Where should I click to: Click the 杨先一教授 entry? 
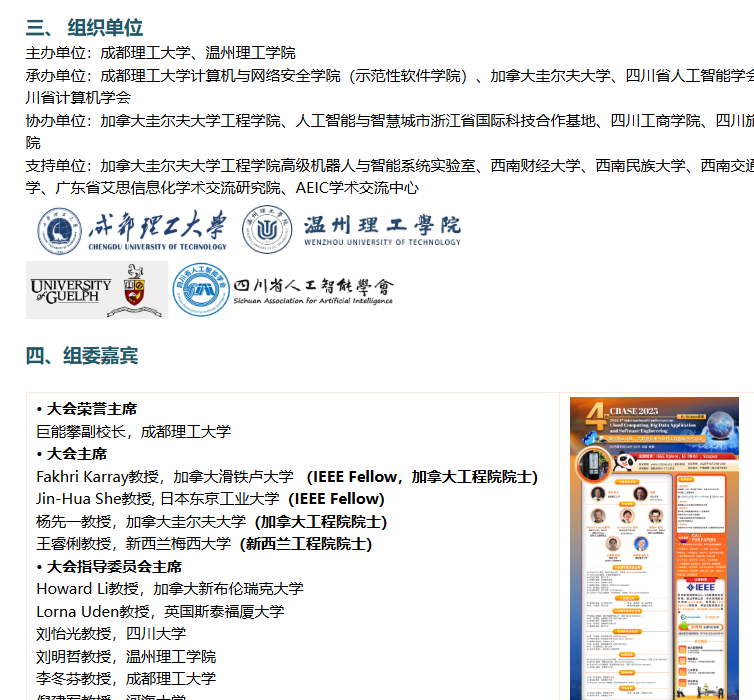click(x=212, y=522)
